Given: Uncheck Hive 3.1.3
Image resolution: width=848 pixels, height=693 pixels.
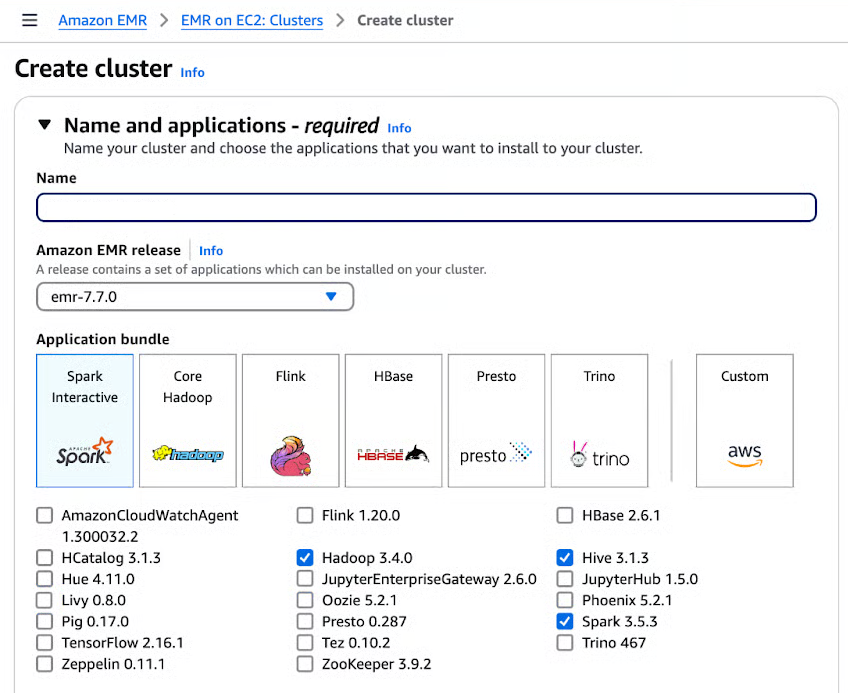Looking at the screenshot, I should (565, 558).
